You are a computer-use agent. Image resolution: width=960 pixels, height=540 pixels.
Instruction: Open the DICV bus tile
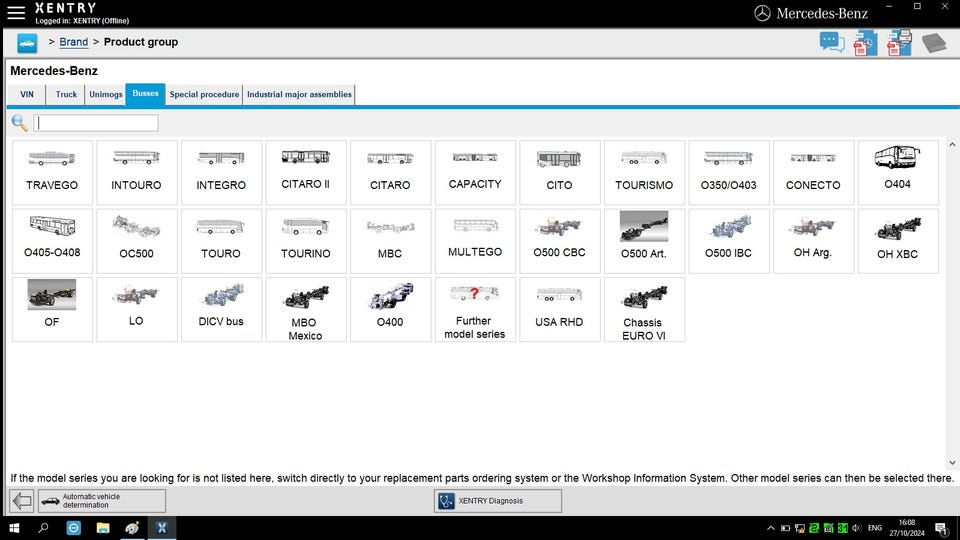click(221, 309)
